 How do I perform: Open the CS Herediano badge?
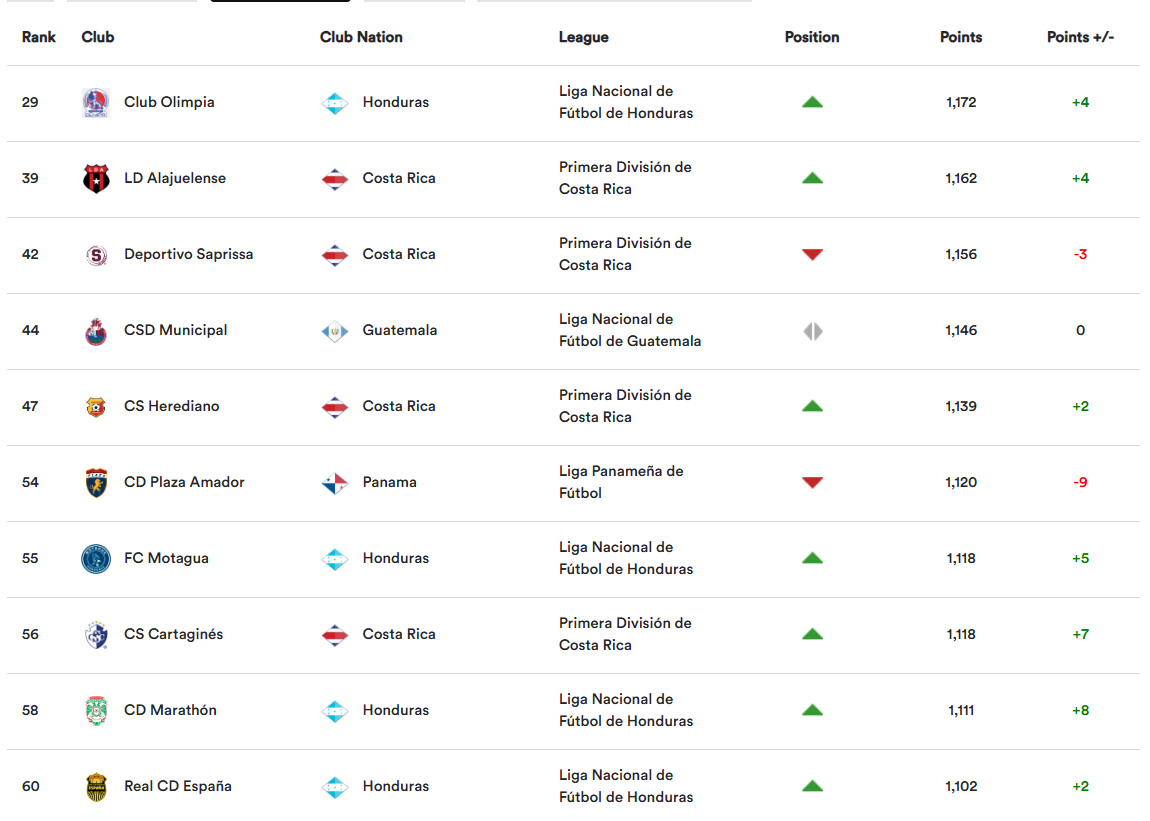tap(96, 406)
